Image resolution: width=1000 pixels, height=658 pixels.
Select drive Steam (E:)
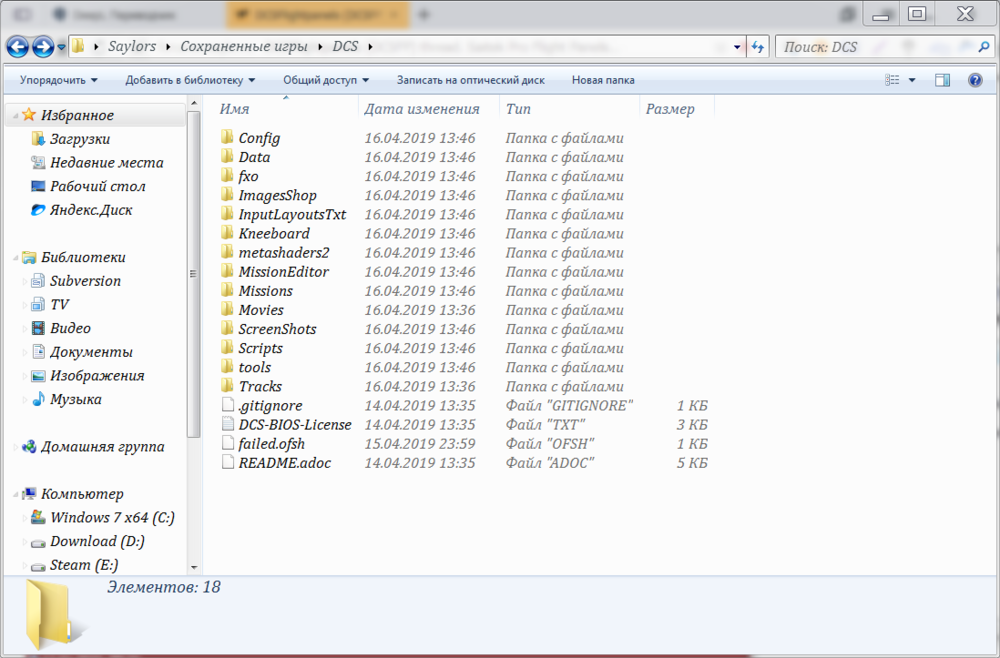coord(75,564)
